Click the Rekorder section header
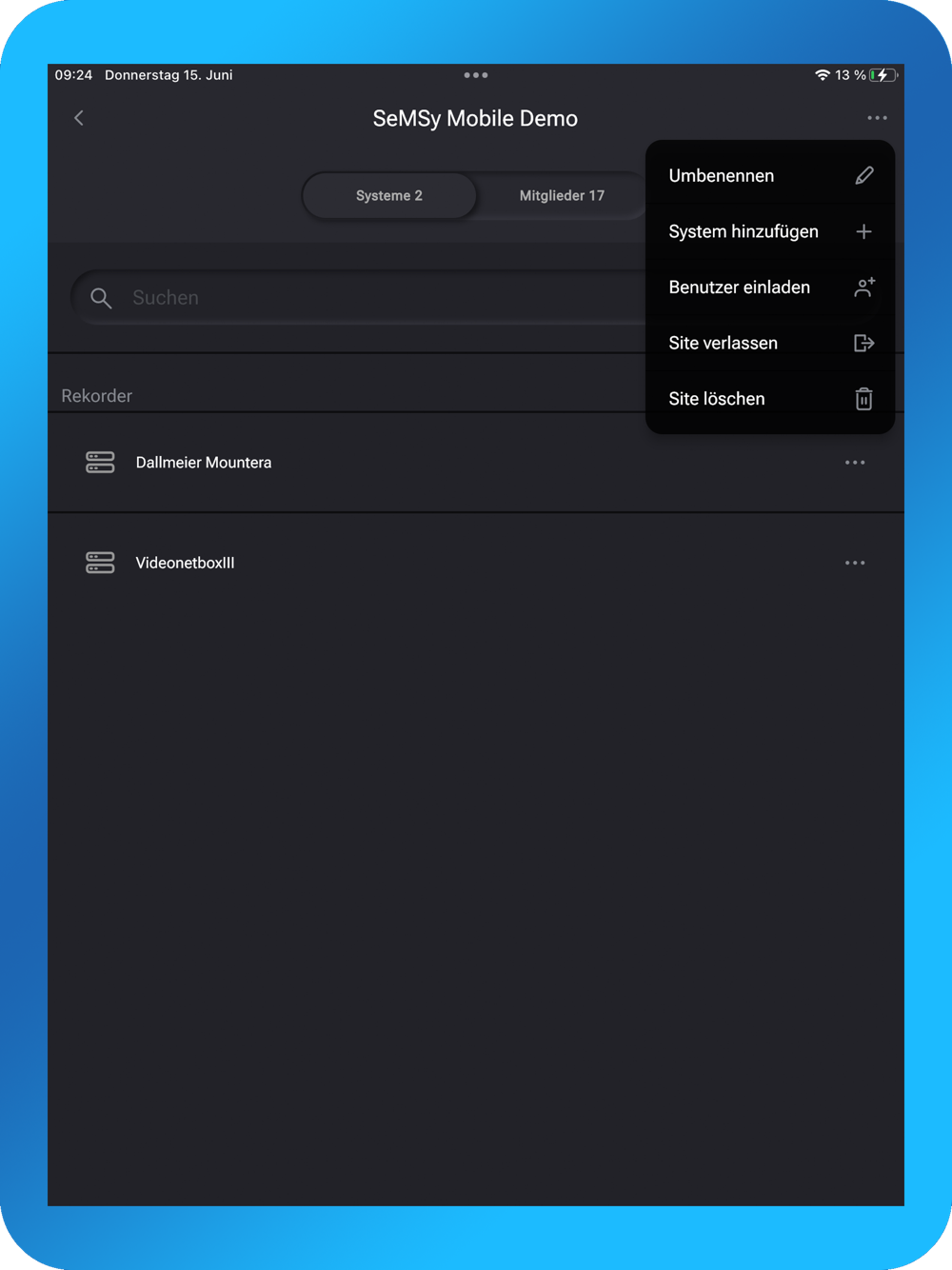The image size is (952, 1270). pyautogui.click(x=97, y=396)
